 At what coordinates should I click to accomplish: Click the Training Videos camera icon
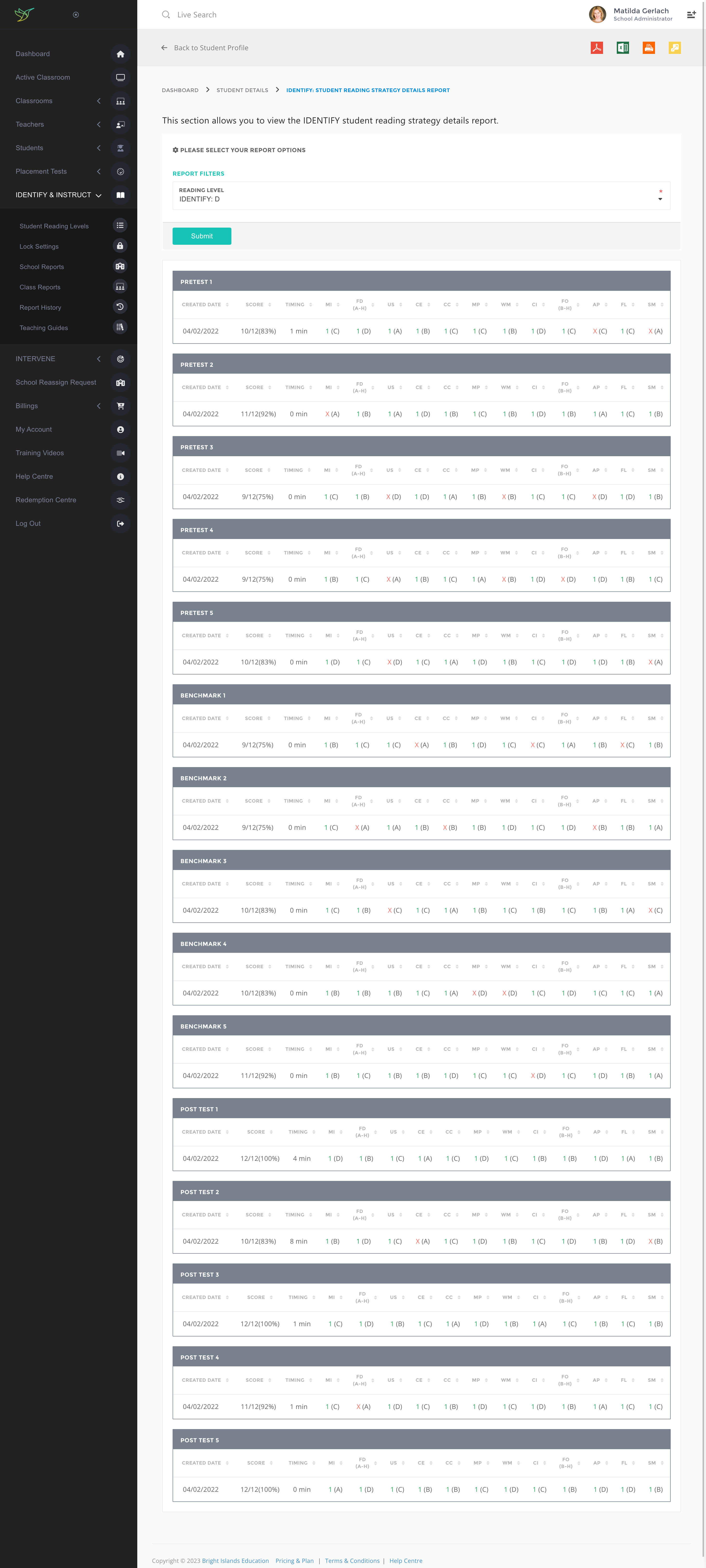(x=120, y=453)
